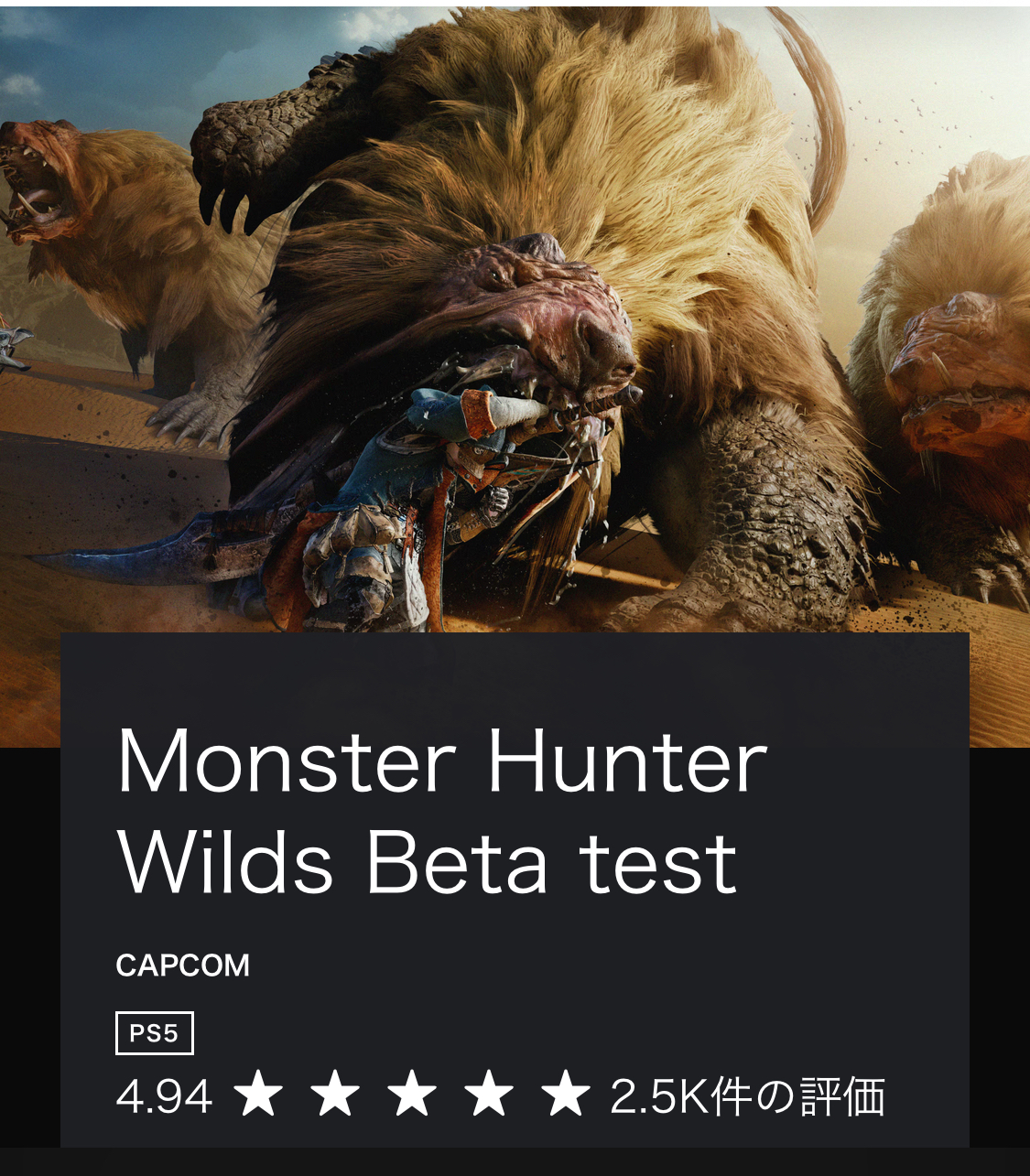Click the second rating star
1030x1176 pixels.
335,1095
